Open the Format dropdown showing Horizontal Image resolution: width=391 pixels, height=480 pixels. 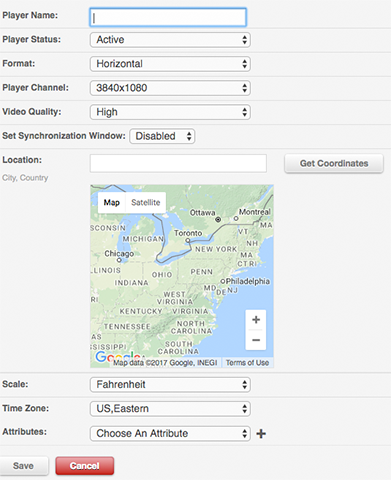click(x=170, y=64)
